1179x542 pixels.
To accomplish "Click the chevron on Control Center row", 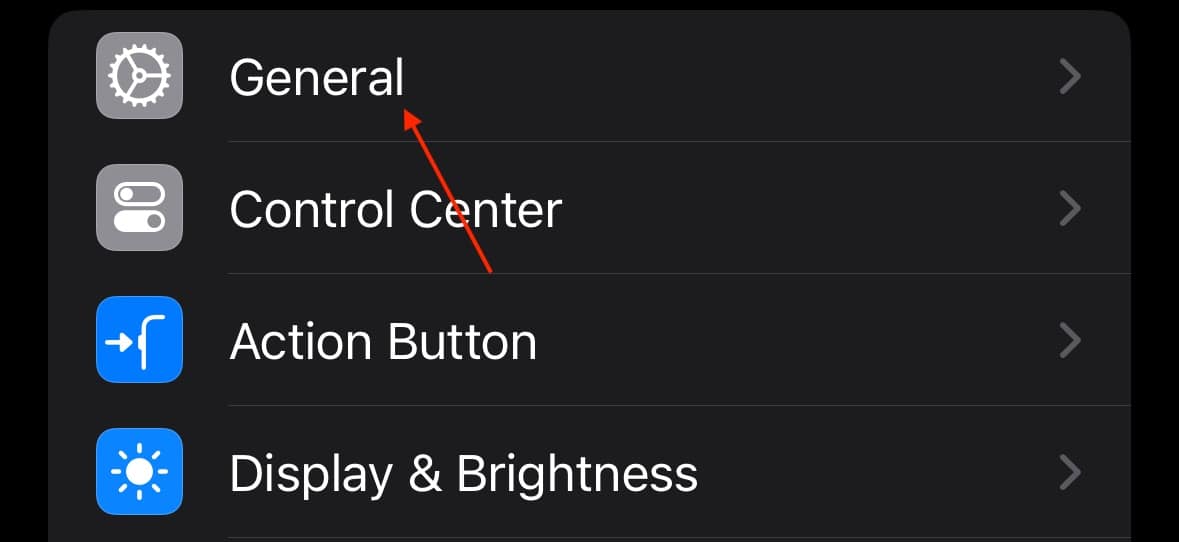I will (x=1070, y=209).
